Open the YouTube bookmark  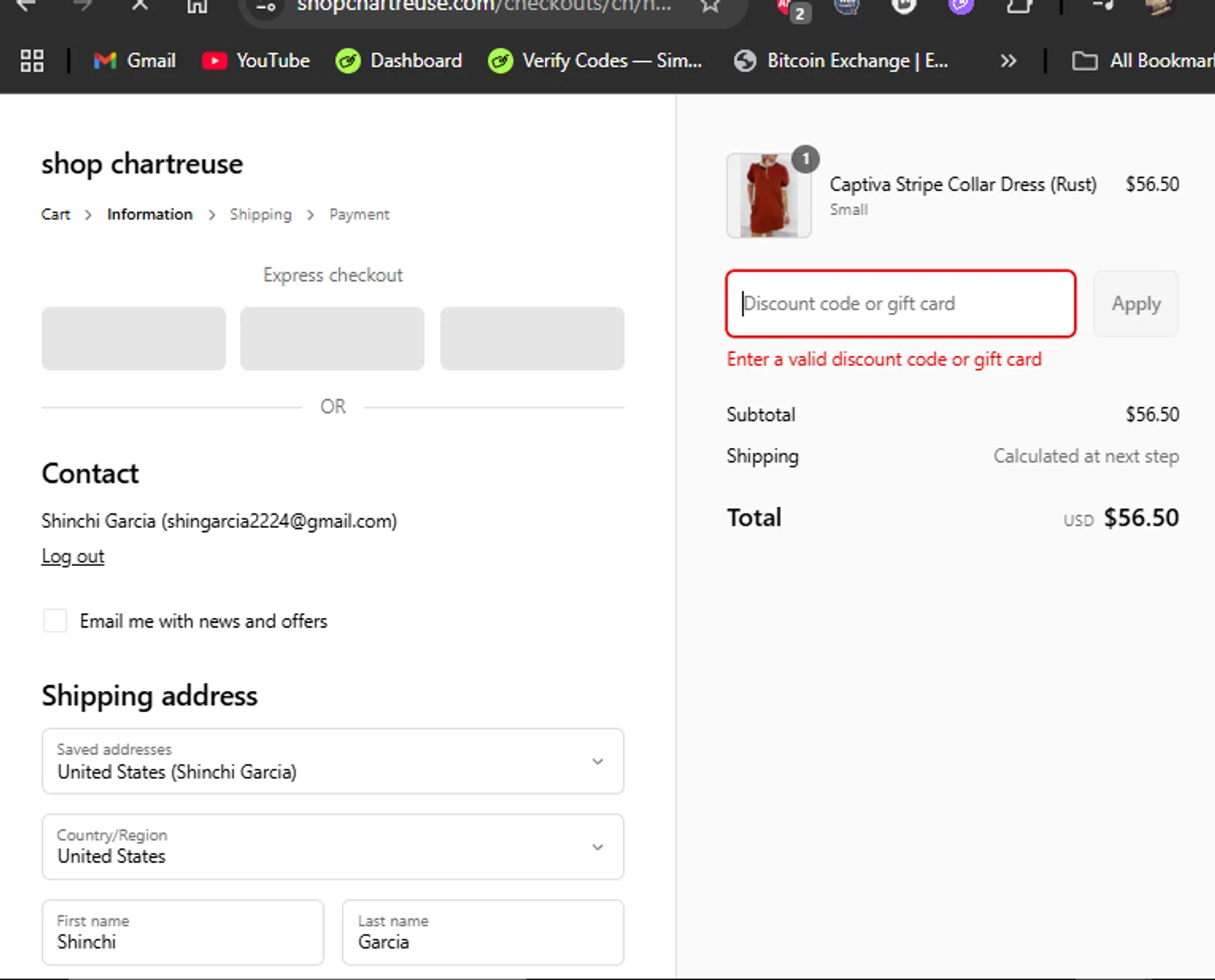pos(256,61)
